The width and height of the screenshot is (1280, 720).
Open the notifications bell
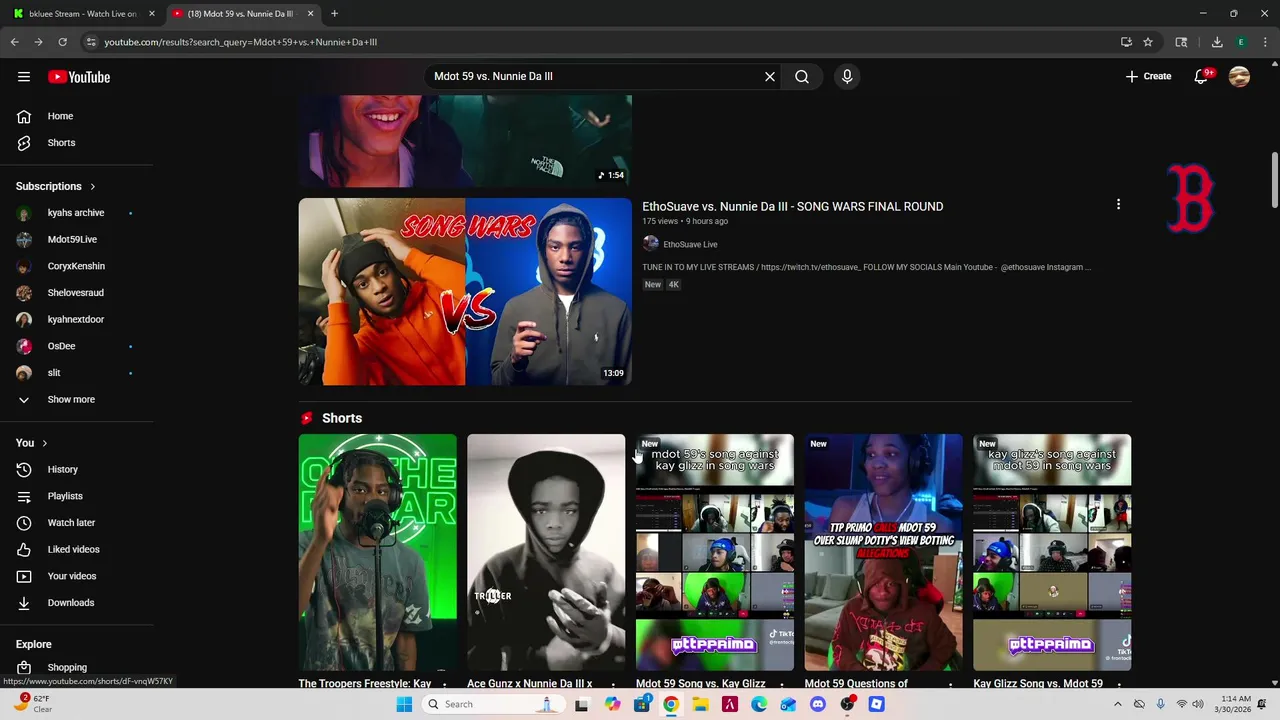(1201, 76)
